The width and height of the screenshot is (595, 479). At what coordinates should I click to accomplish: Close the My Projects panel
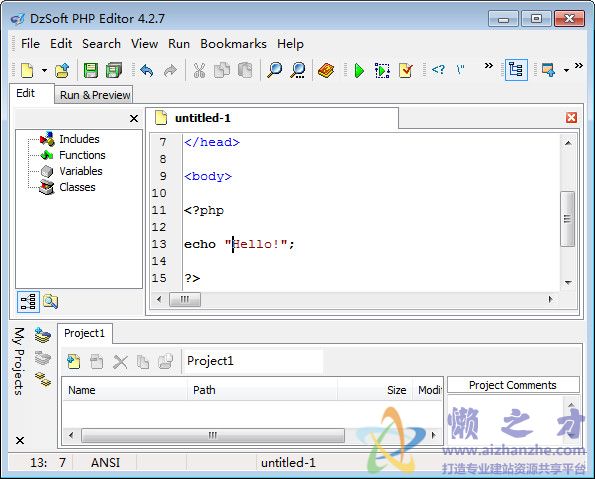click(20, 440)
